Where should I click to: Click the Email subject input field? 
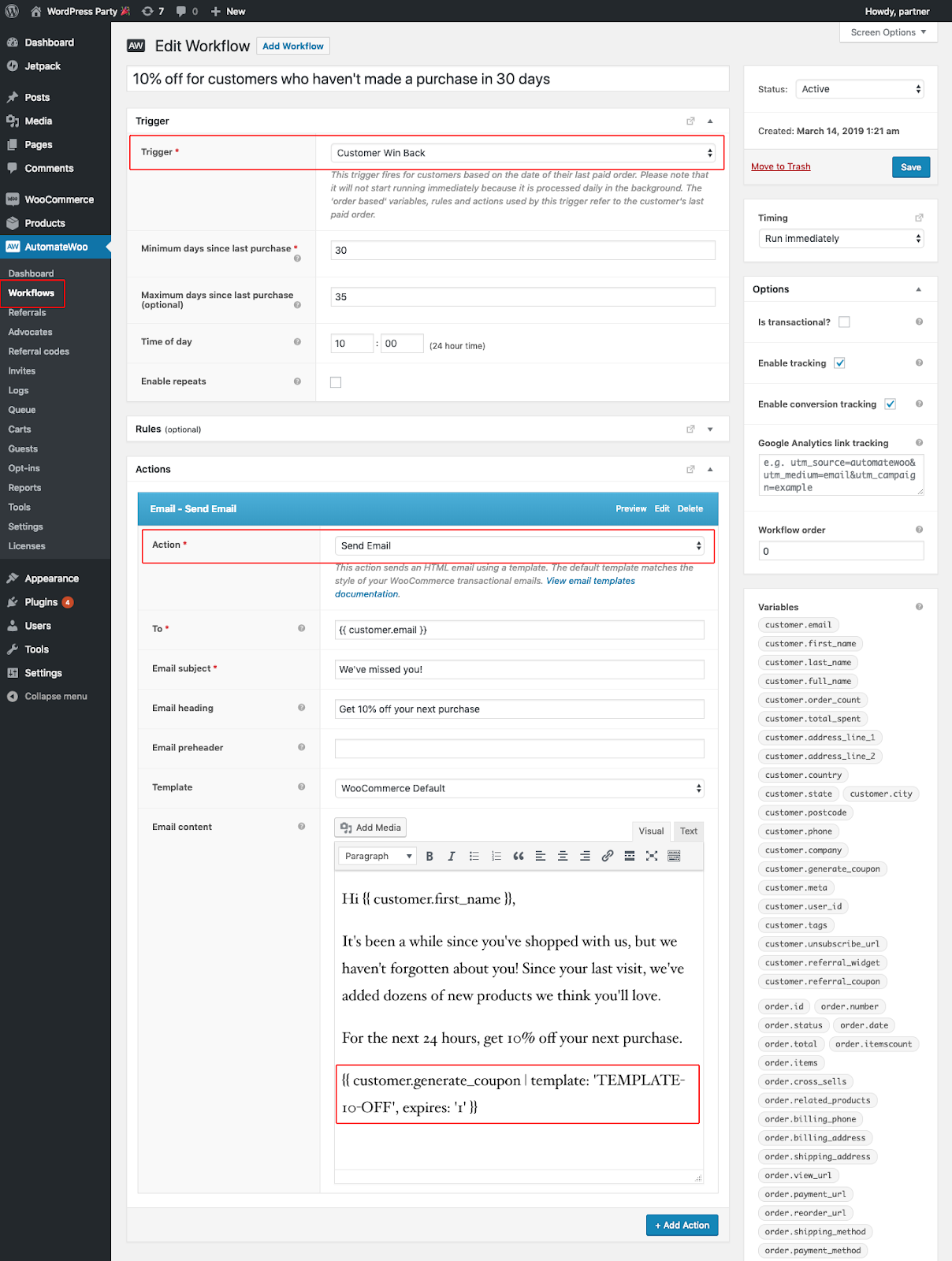pos(519,669)
